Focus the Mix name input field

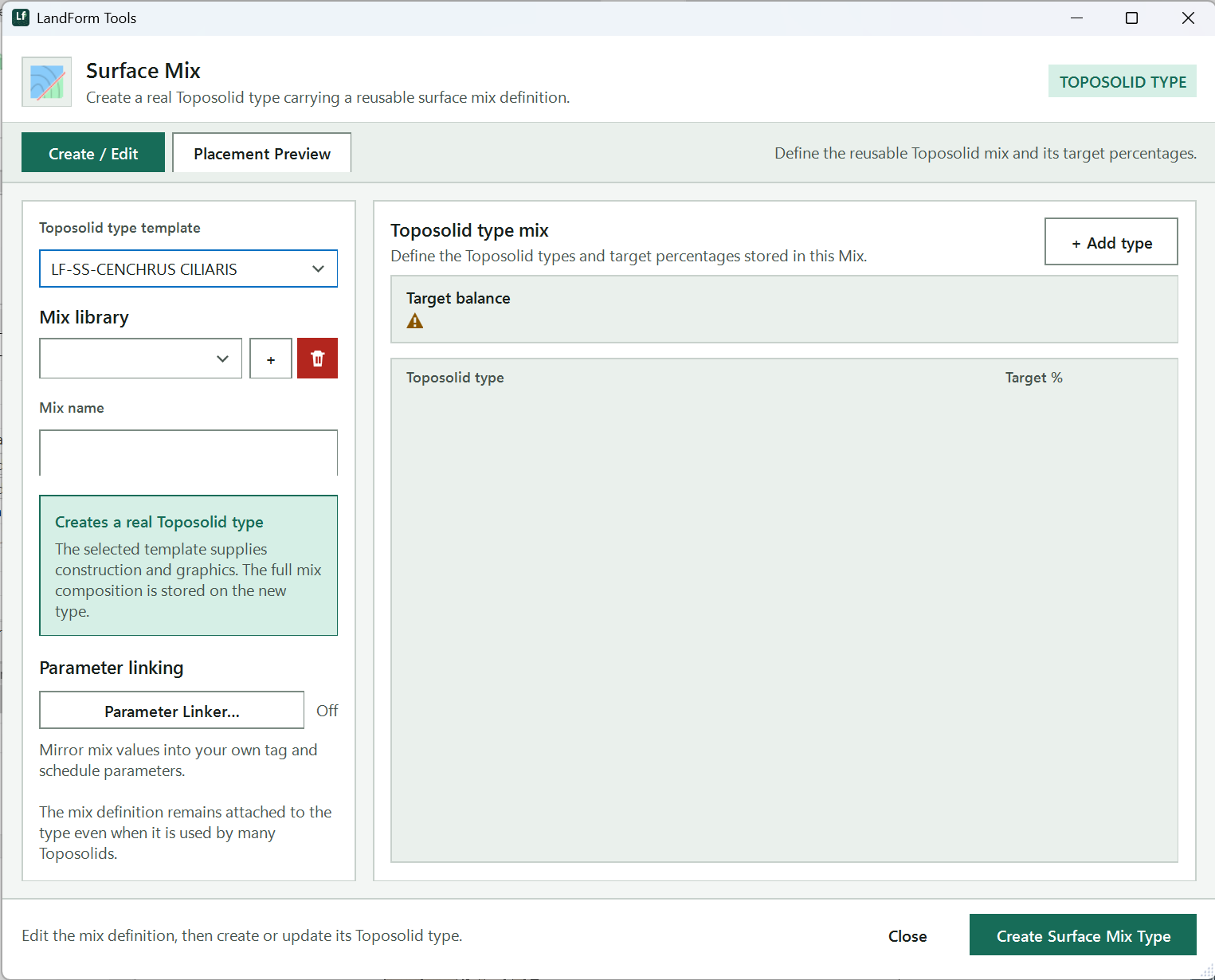tap(188, 453)
